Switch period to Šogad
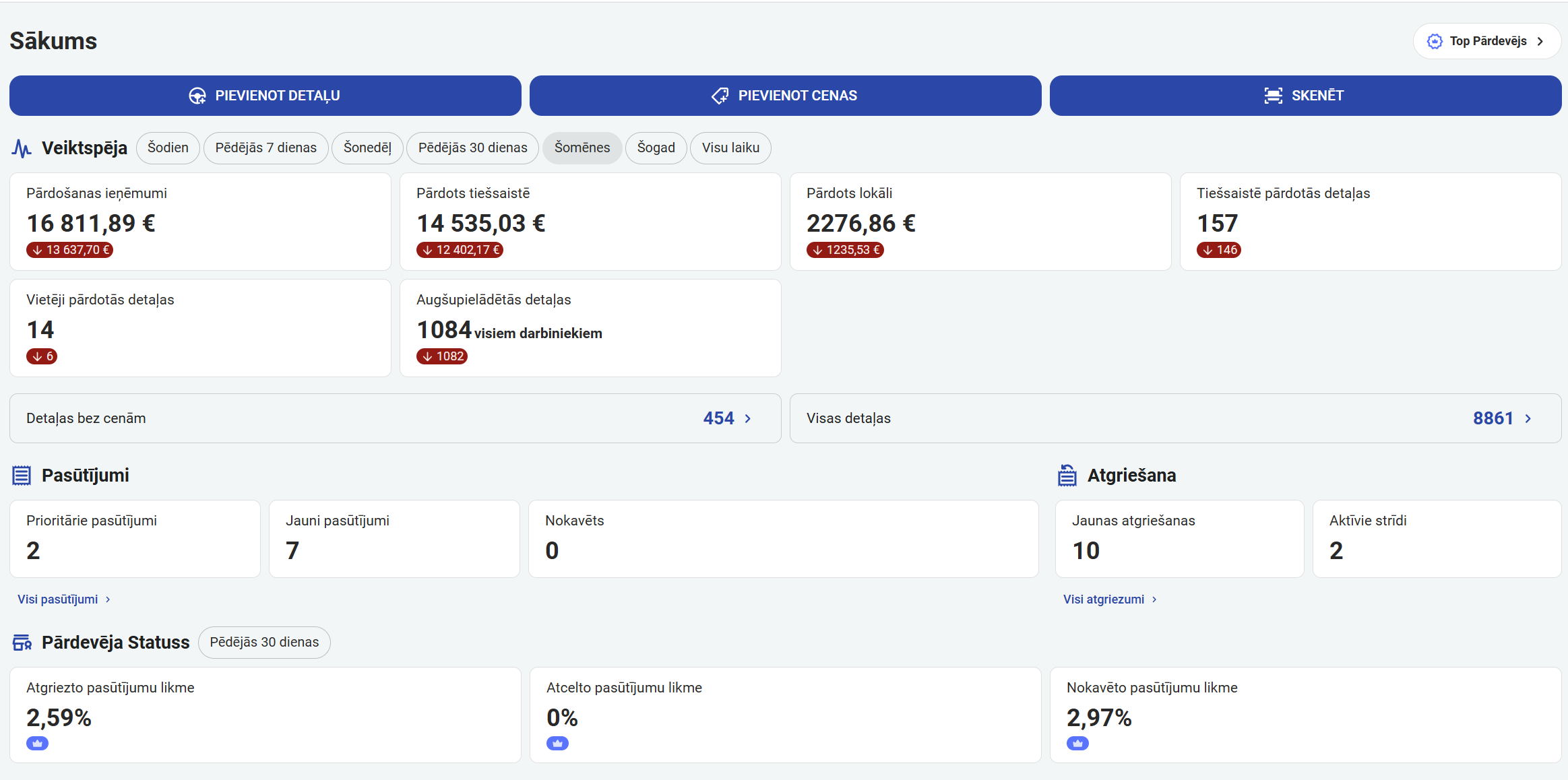This screenshot has height=780, width=1568. tap(656, 148)
